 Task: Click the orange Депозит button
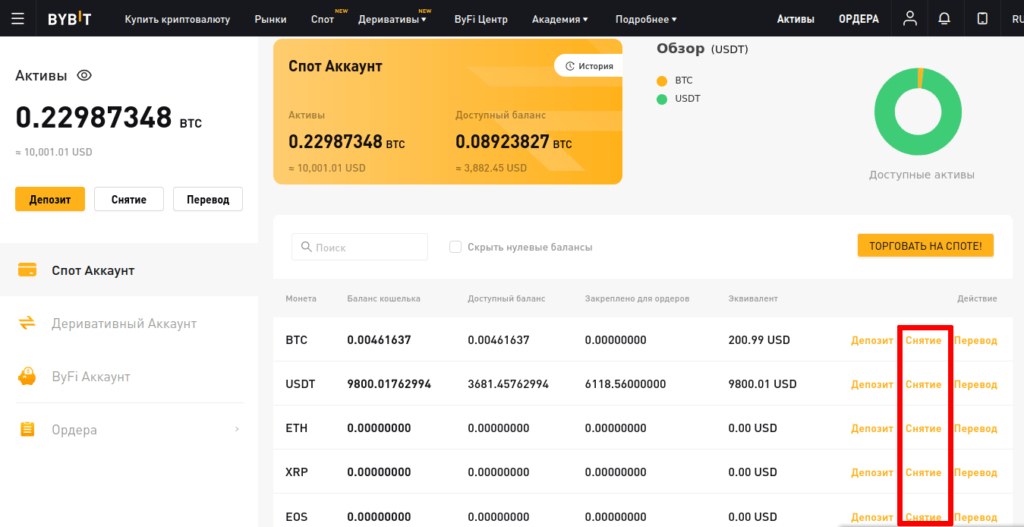[49, 199]
